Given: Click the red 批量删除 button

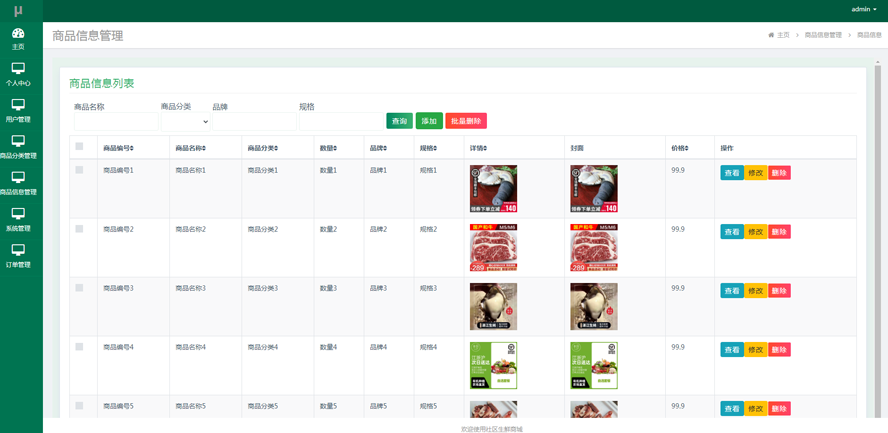Looking at the screenshot, I should click(466, 121).
